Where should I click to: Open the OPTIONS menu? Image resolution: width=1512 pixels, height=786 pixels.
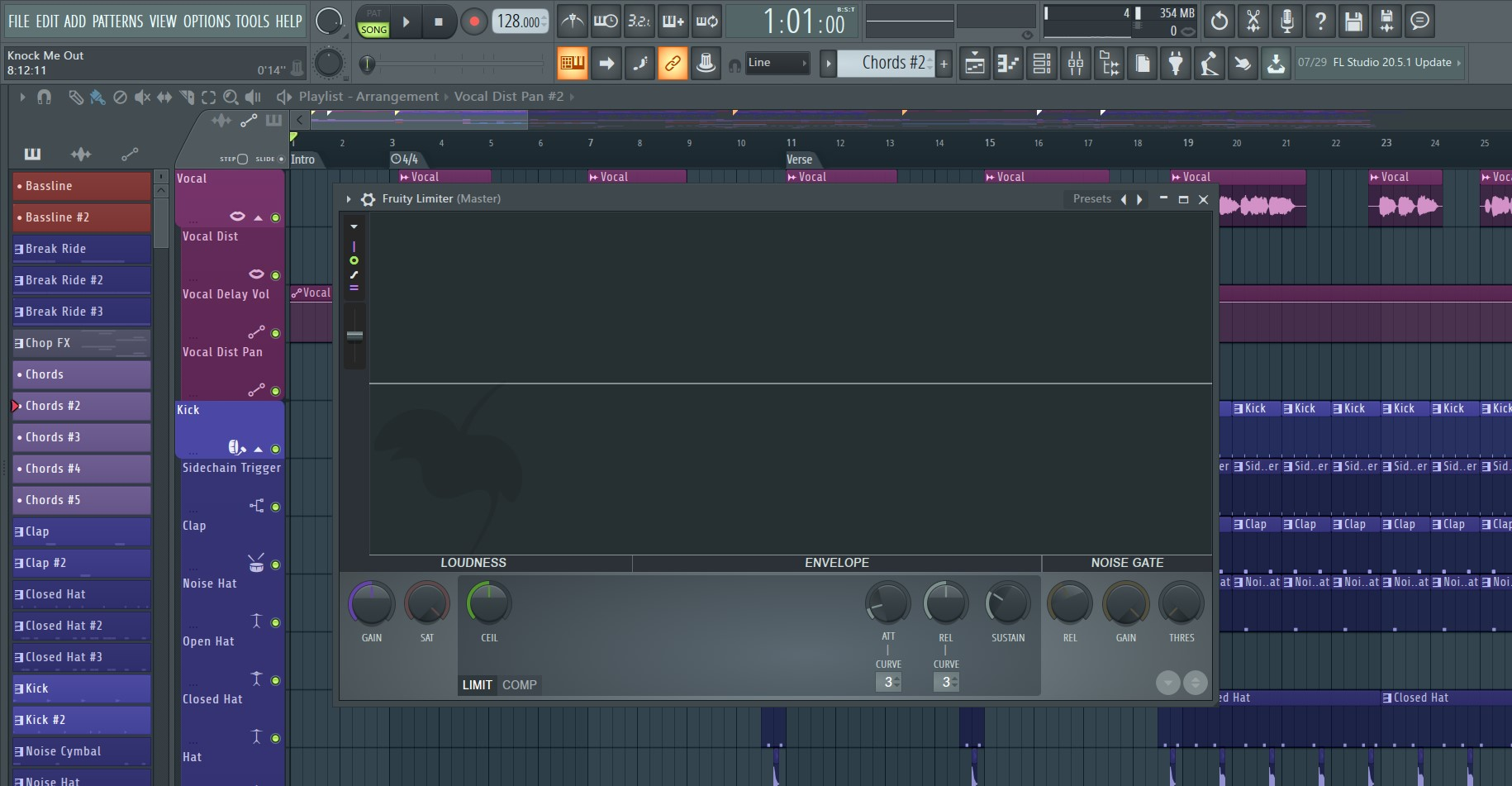[x=207, y=21]
